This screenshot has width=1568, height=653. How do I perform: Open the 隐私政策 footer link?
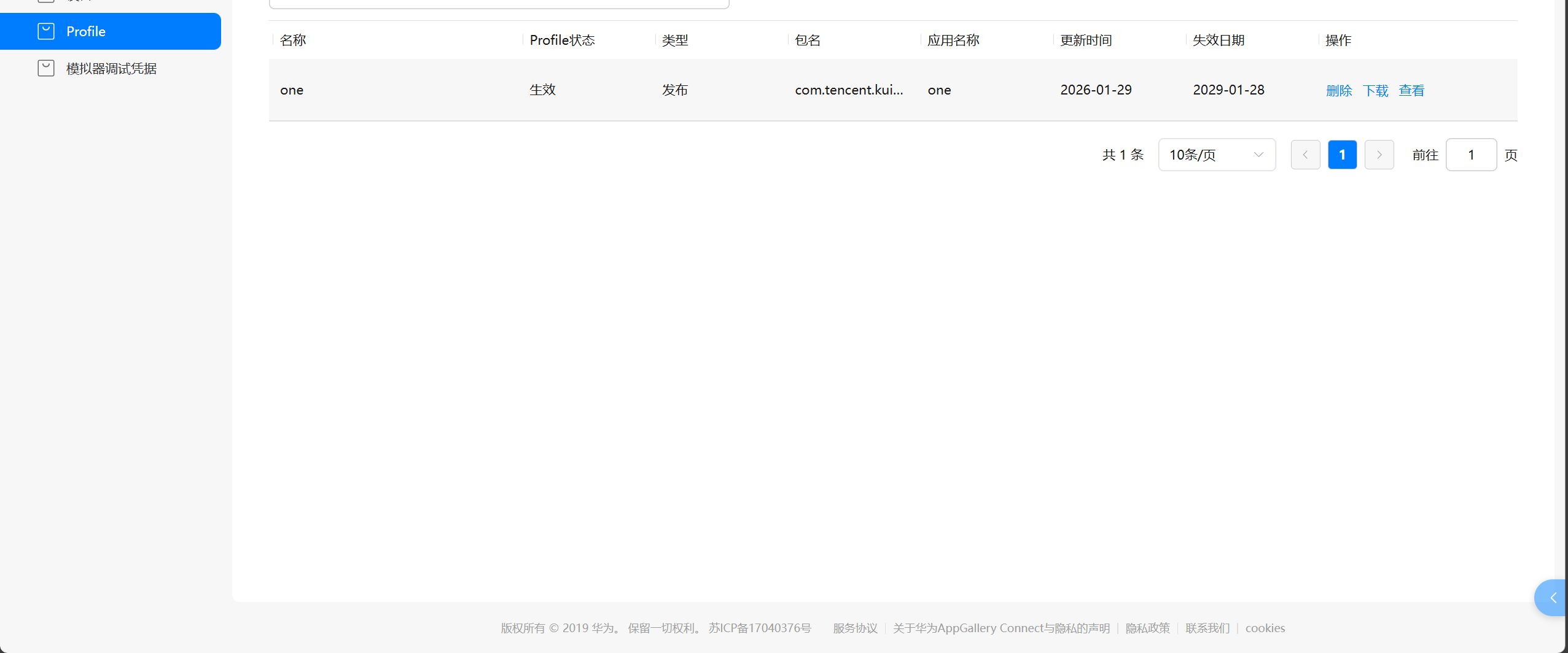tap(1147, 628)
